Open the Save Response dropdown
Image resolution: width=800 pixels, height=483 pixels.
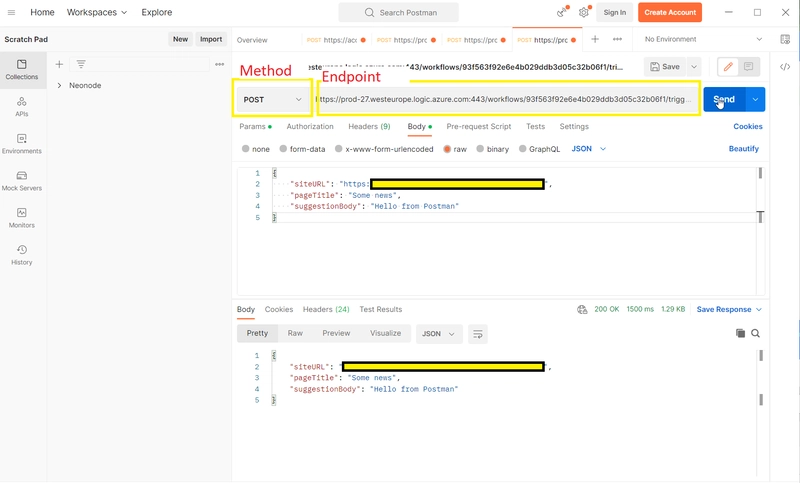click(729, 310)
